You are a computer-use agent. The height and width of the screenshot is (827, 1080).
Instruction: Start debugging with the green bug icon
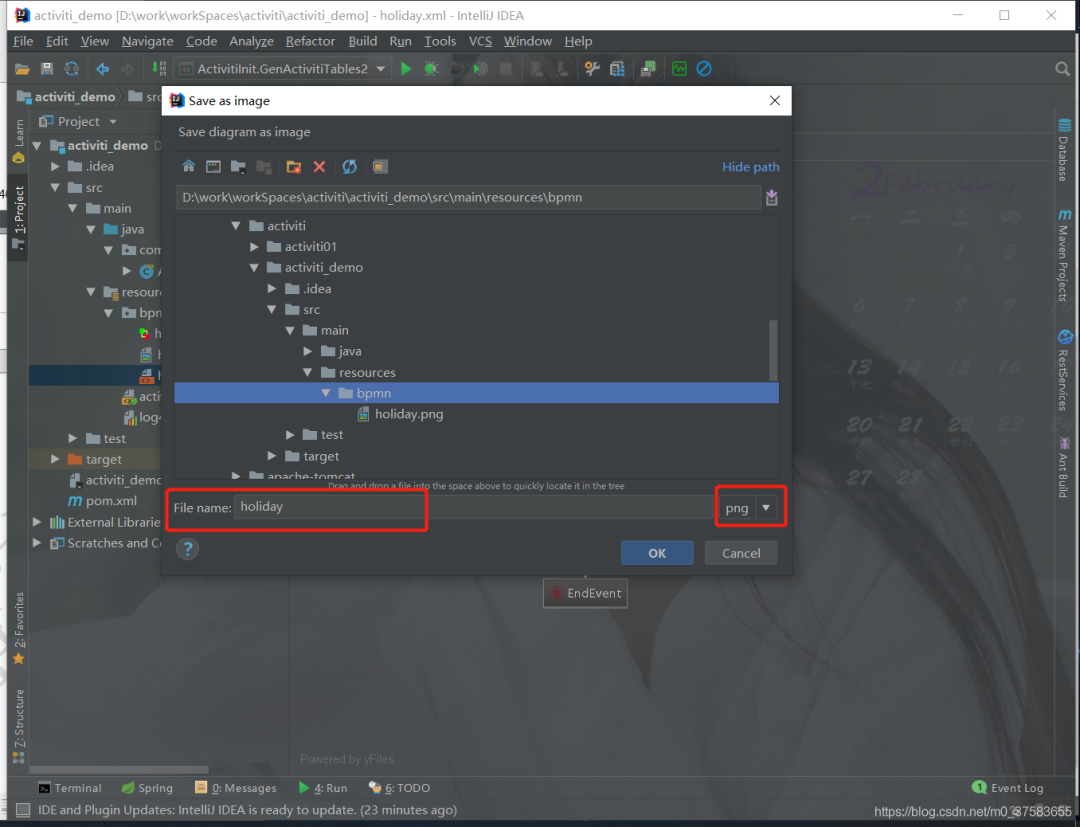[431, 69]
